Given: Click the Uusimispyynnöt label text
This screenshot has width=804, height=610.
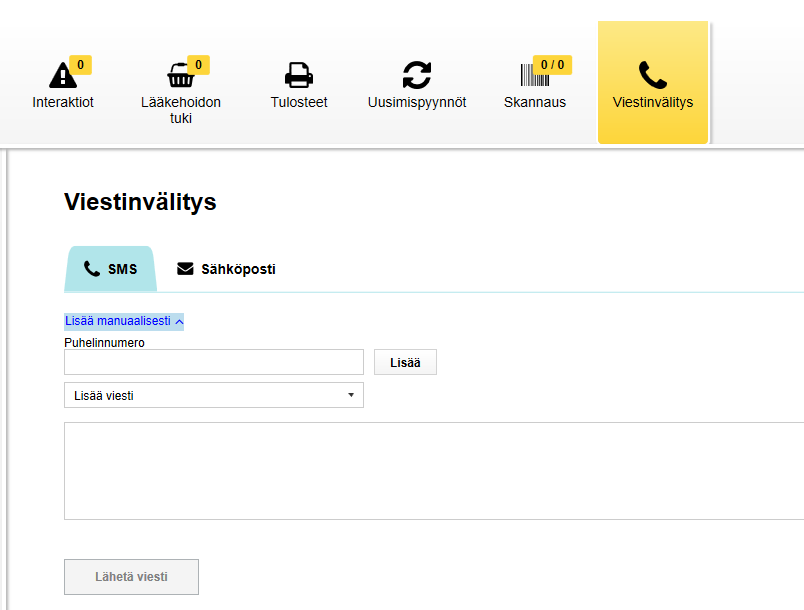Looking at the screenshot, I should [x=417, y=103].
